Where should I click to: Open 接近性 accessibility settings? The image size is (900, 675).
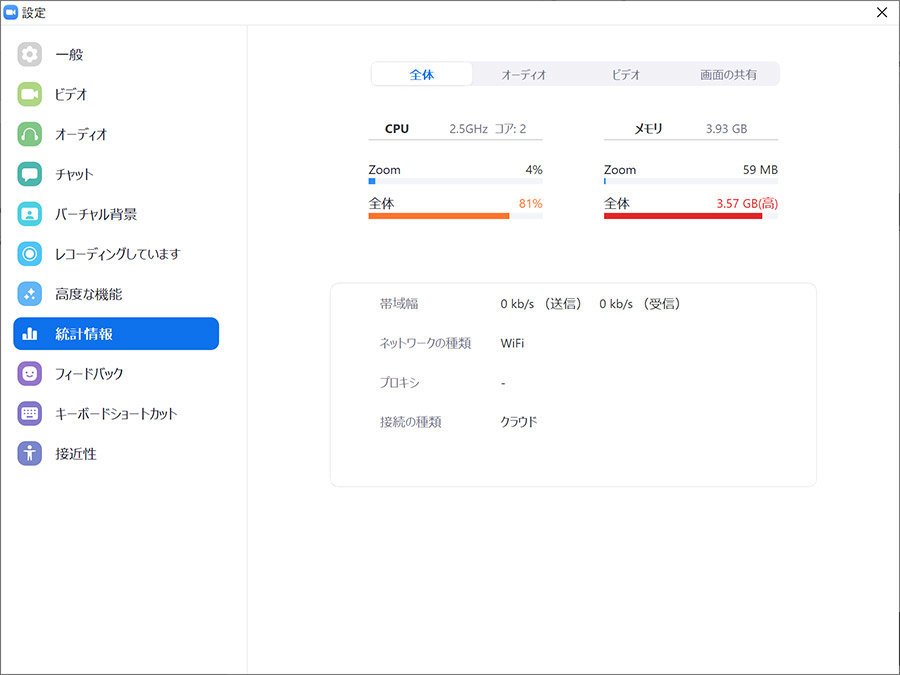(116, 453)
